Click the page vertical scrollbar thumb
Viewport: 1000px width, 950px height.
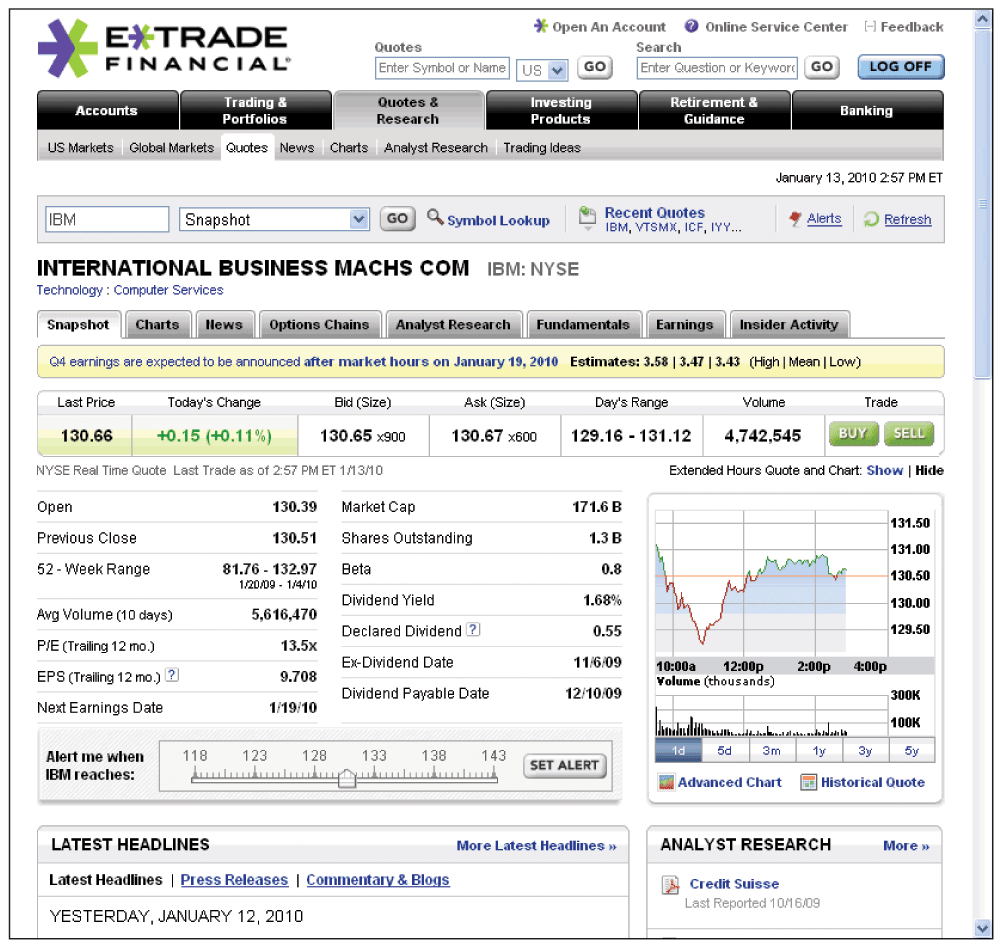pos(983,205)
